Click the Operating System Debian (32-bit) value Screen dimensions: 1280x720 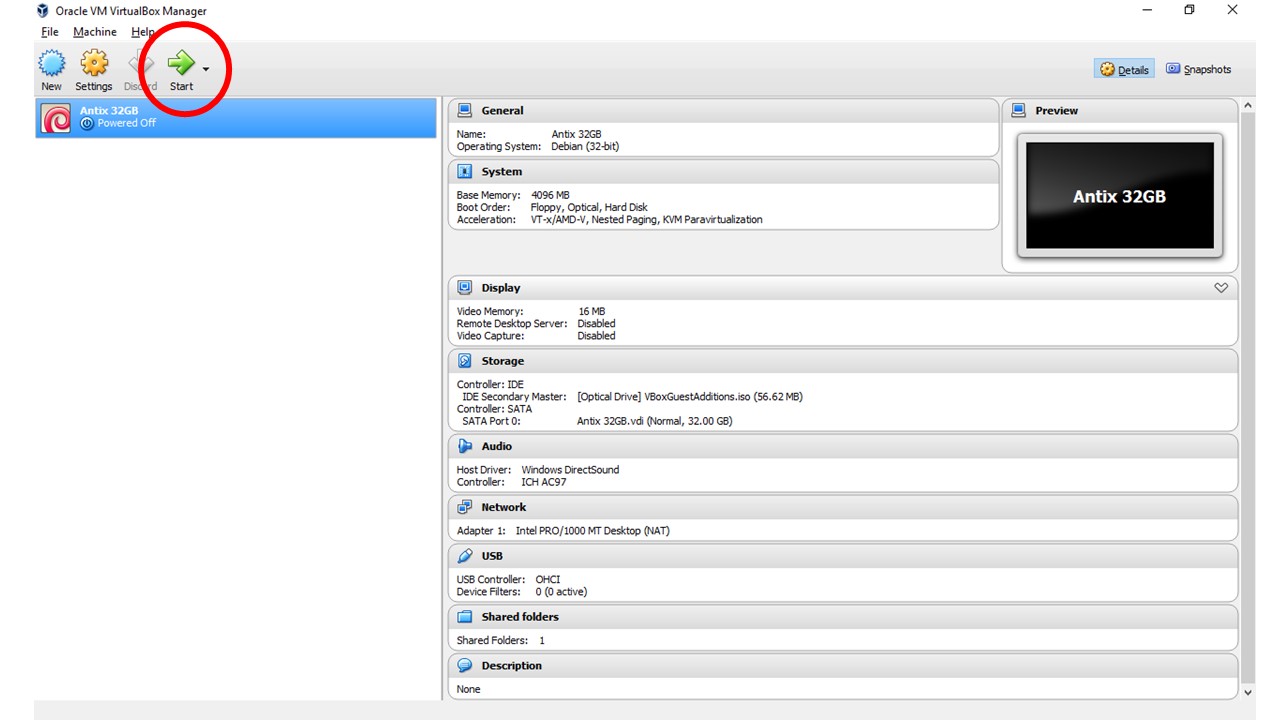click(585, 146)
